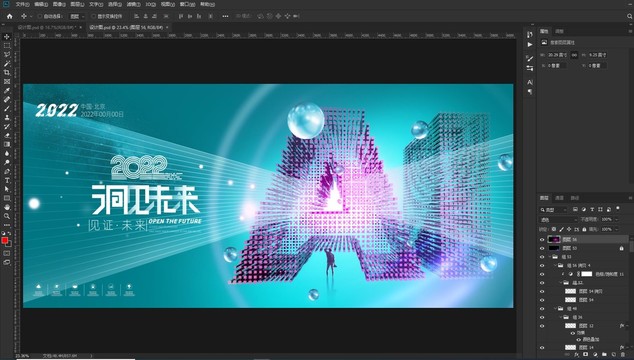Switch to the 通道 (Channels) tab
Screen dimensions: 634x360
559,198
